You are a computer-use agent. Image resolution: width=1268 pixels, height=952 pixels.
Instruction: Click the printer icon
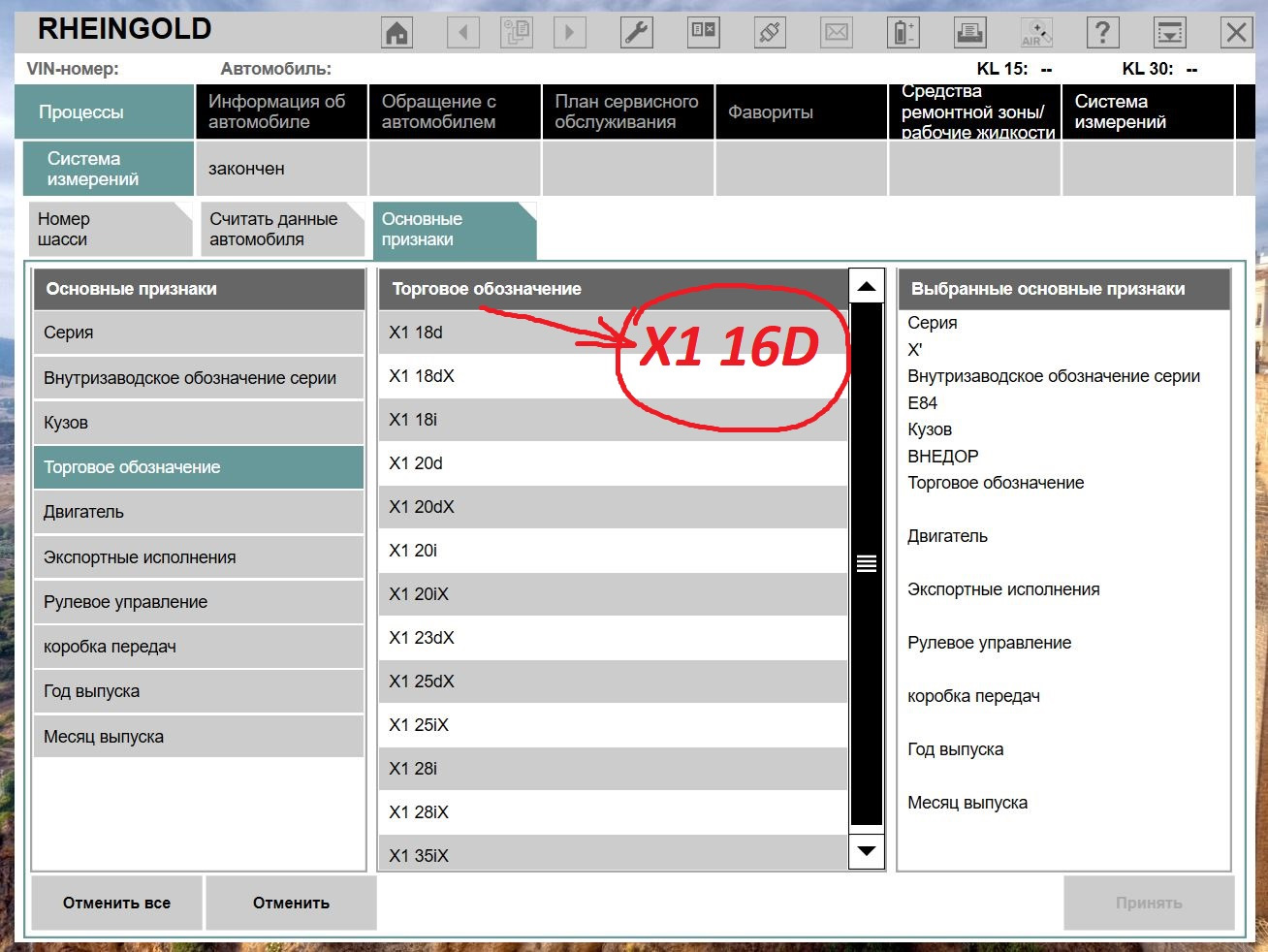tap(970, 33)
